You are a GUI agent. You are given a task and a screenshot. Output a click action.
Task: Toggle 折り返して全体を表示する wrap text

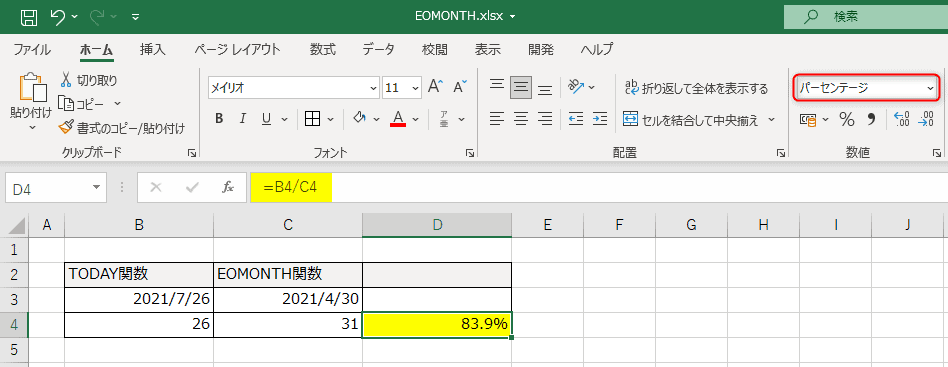696,88
